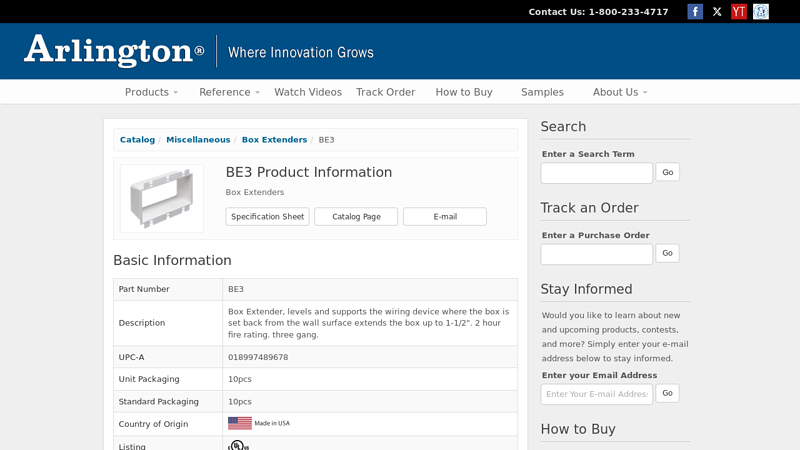Click the Country of Origin row label
Viewport: 800px width, 450px height.
pyautogui.click(x=153, y=424)
